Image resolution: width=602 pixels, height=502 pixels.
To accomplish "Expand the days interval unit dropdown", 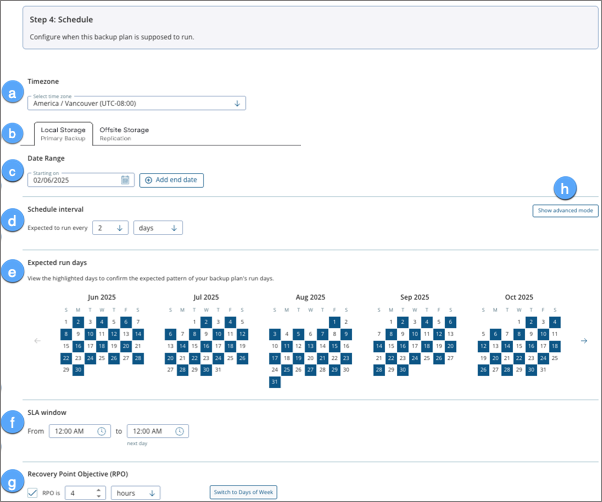I will point(160,228).
